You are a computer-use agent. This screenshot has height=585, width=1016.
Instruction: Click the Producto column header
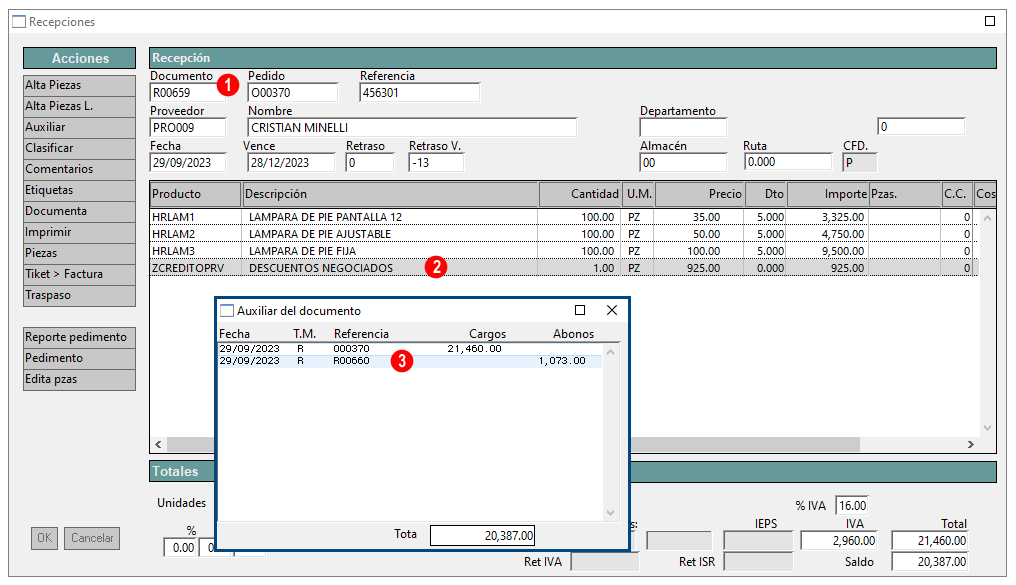[x=195, y=194]
